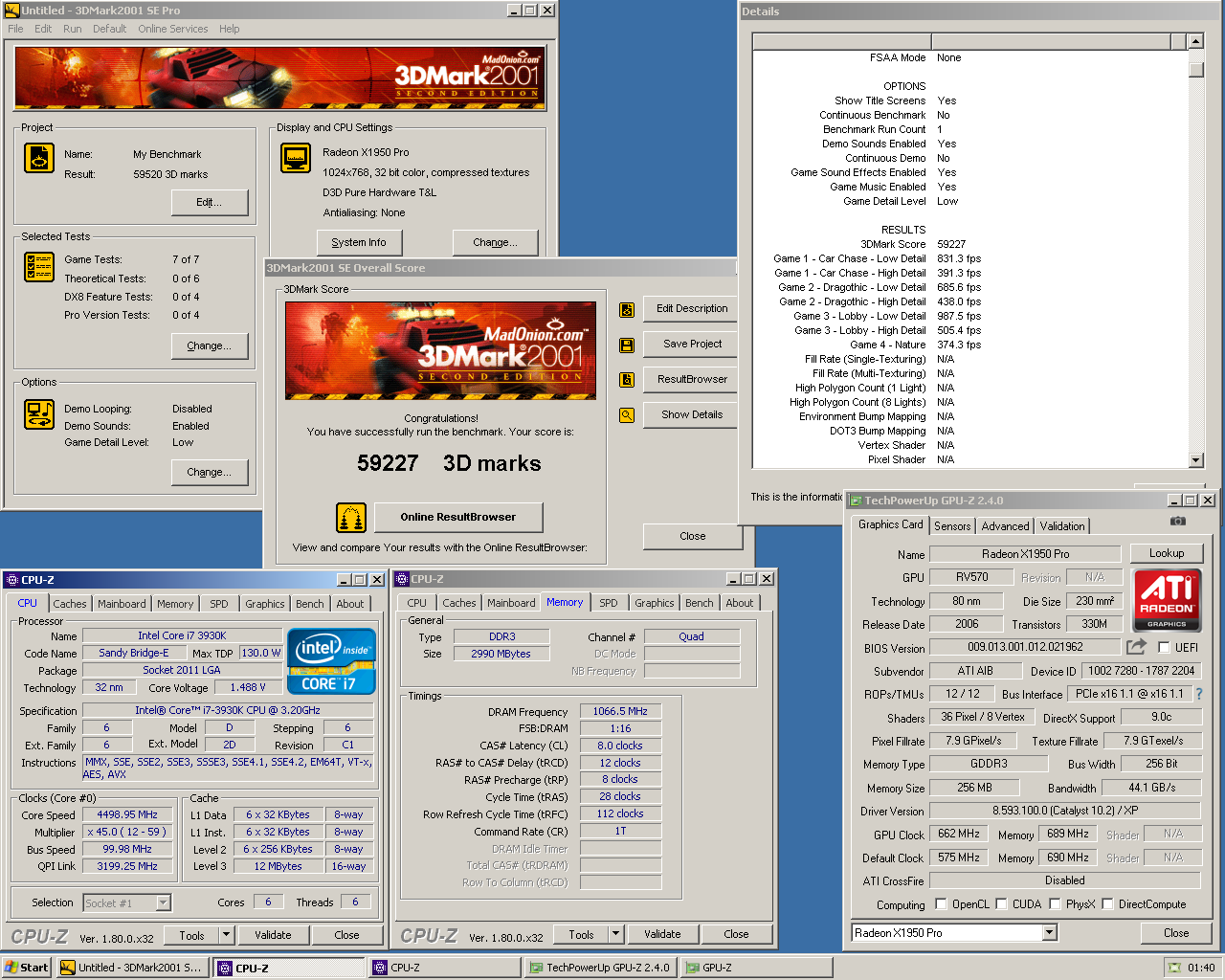Click the Display and CPU Settings monitor icon
Screen dimensions: 1225x980
click(296, 158)
